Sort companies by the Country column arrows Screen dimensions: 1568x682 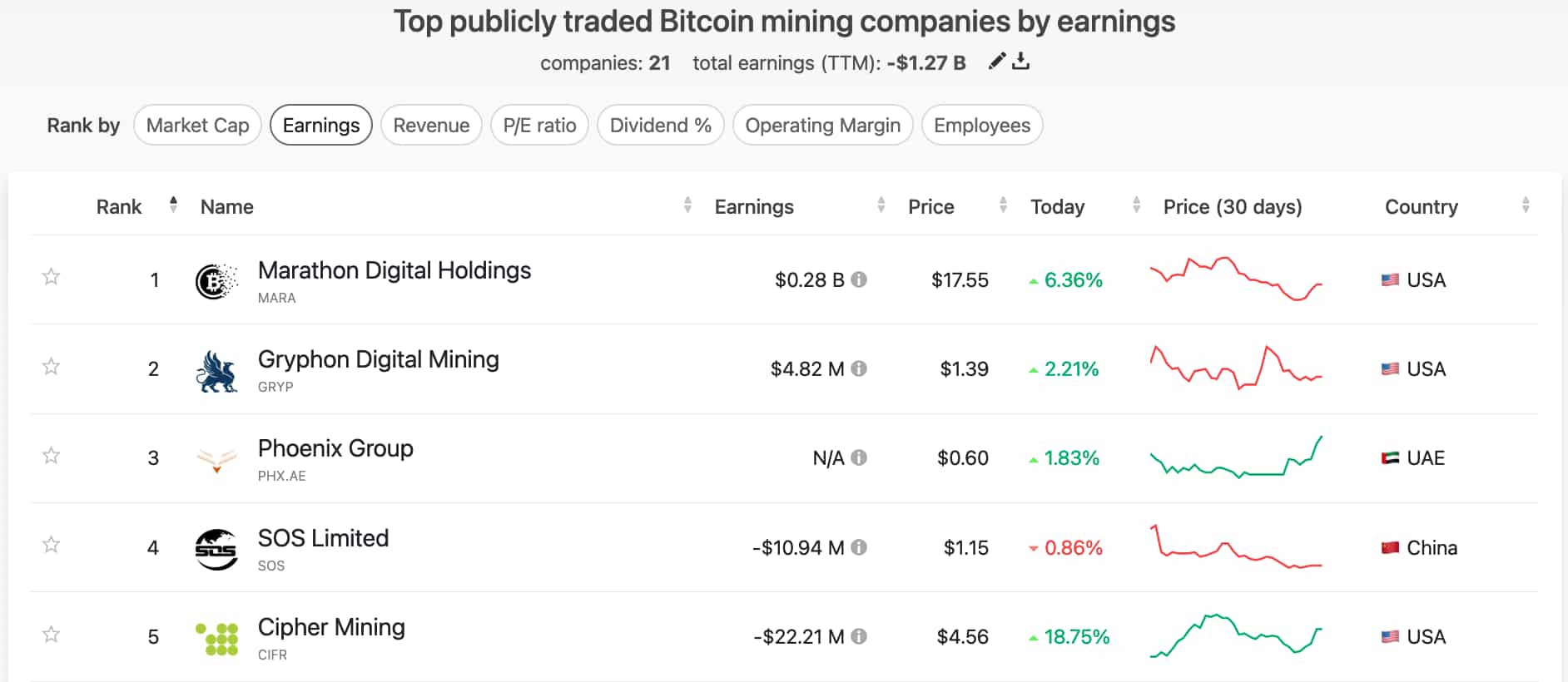pyautogui.click(x=1526, y=205)
